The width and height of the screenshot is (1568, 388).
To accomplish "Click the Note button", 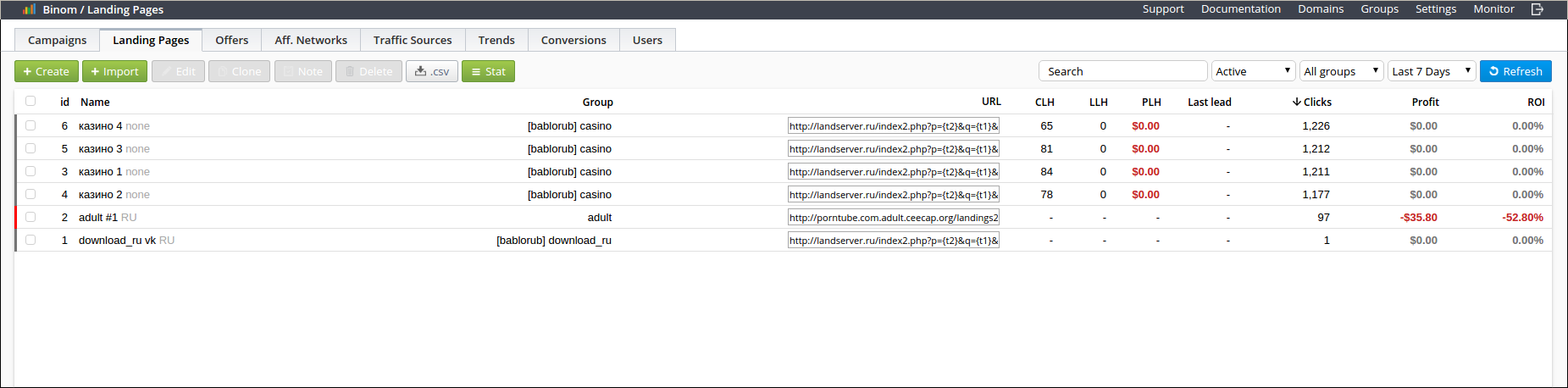I will (303, 71).
